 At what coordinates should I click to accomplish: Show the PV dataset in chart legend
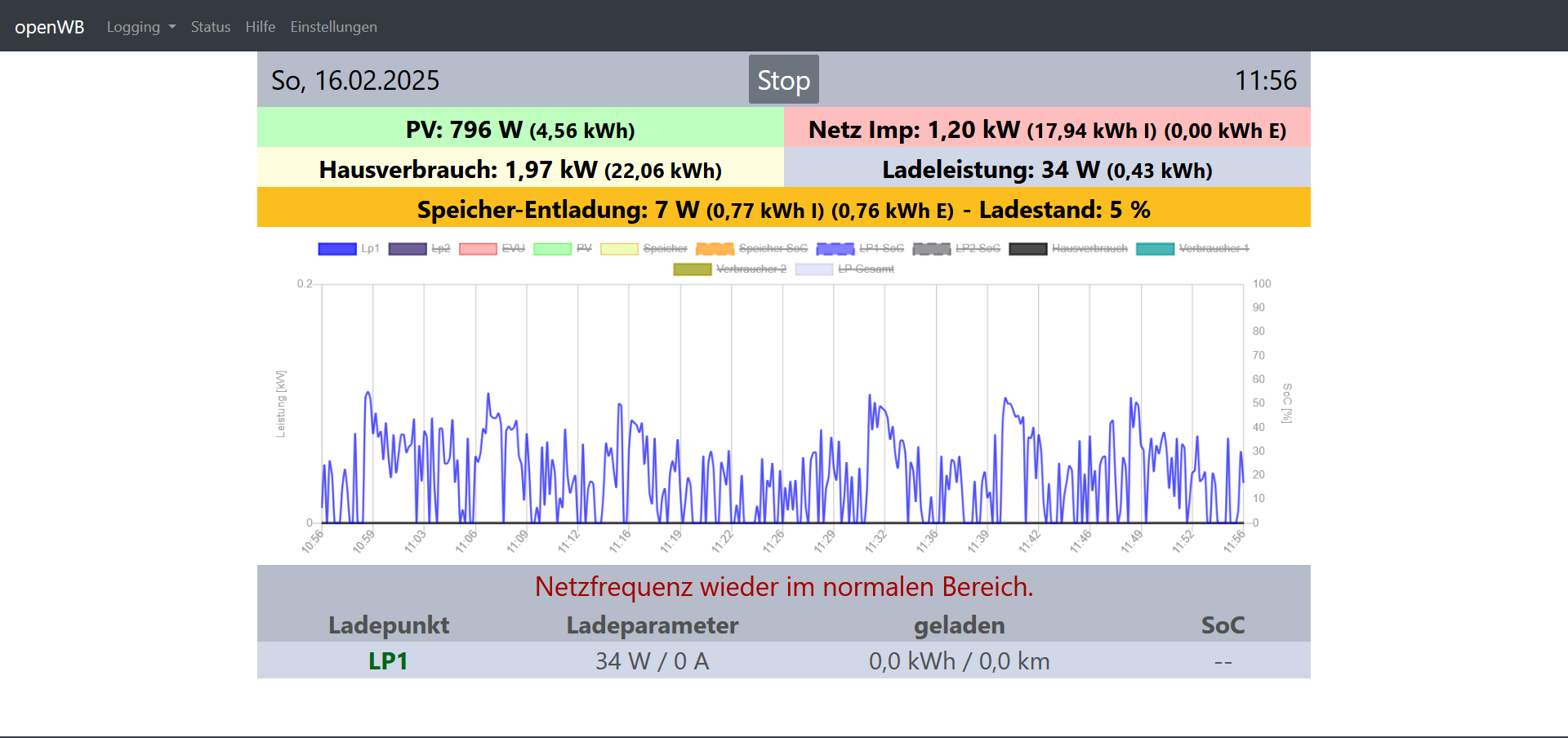pos(563,248)
